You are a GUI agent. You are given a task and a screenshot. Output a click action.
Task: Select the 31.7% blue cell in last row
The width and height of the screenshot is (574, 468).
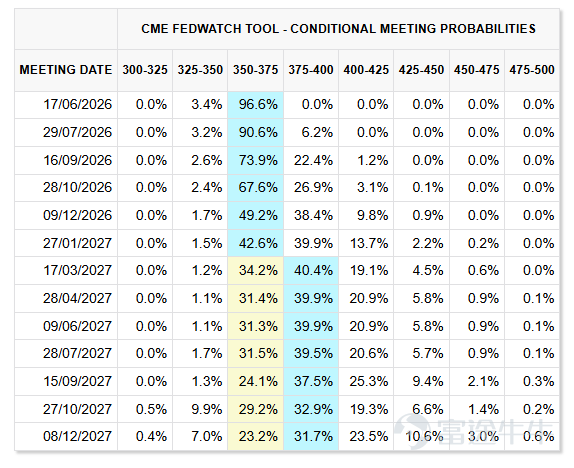pyautogui.click(x=311, y=437)
